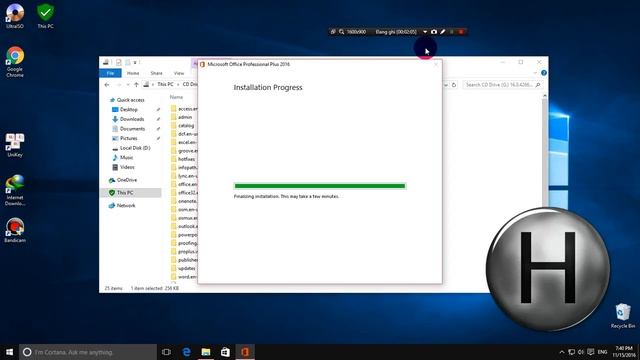Click the red stop recording button
The width and height of the screenshot is (640, 360).
coord(461,32)
